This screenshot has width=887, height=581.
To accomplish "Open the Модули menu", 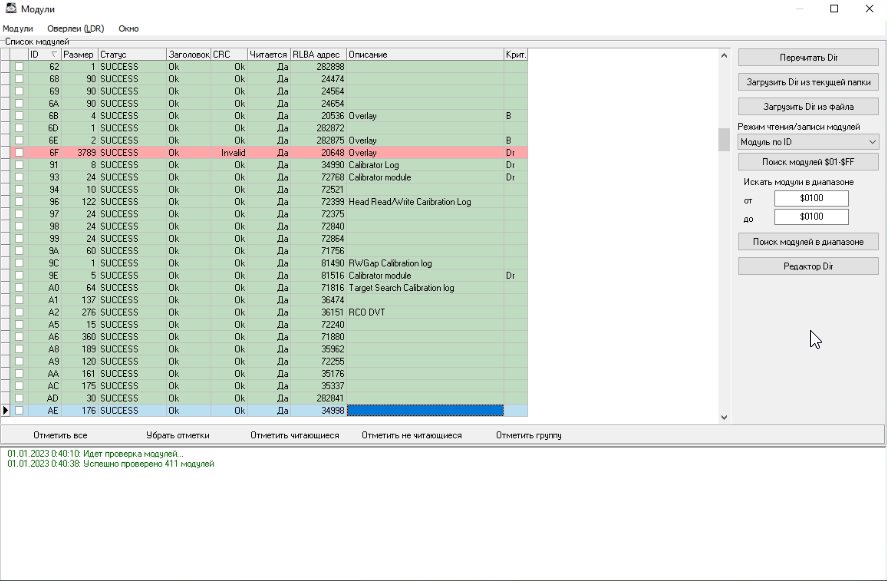I will (18, 28).
